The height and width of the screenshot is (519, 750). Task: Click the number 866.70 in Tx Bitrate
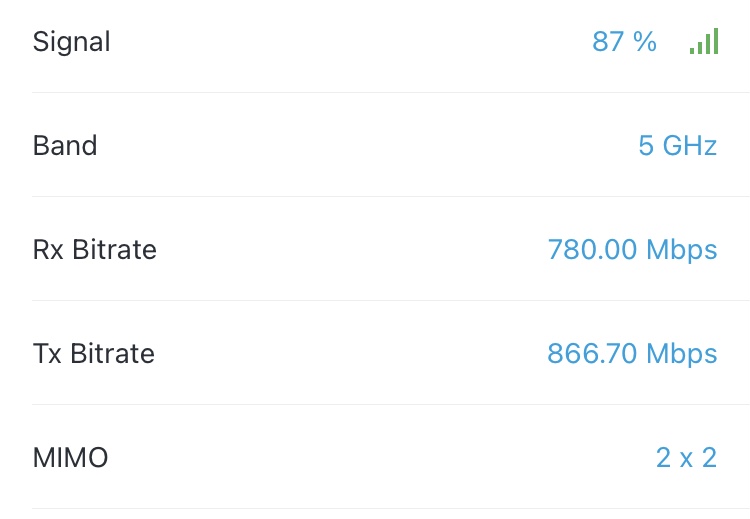tap(592, 354)
